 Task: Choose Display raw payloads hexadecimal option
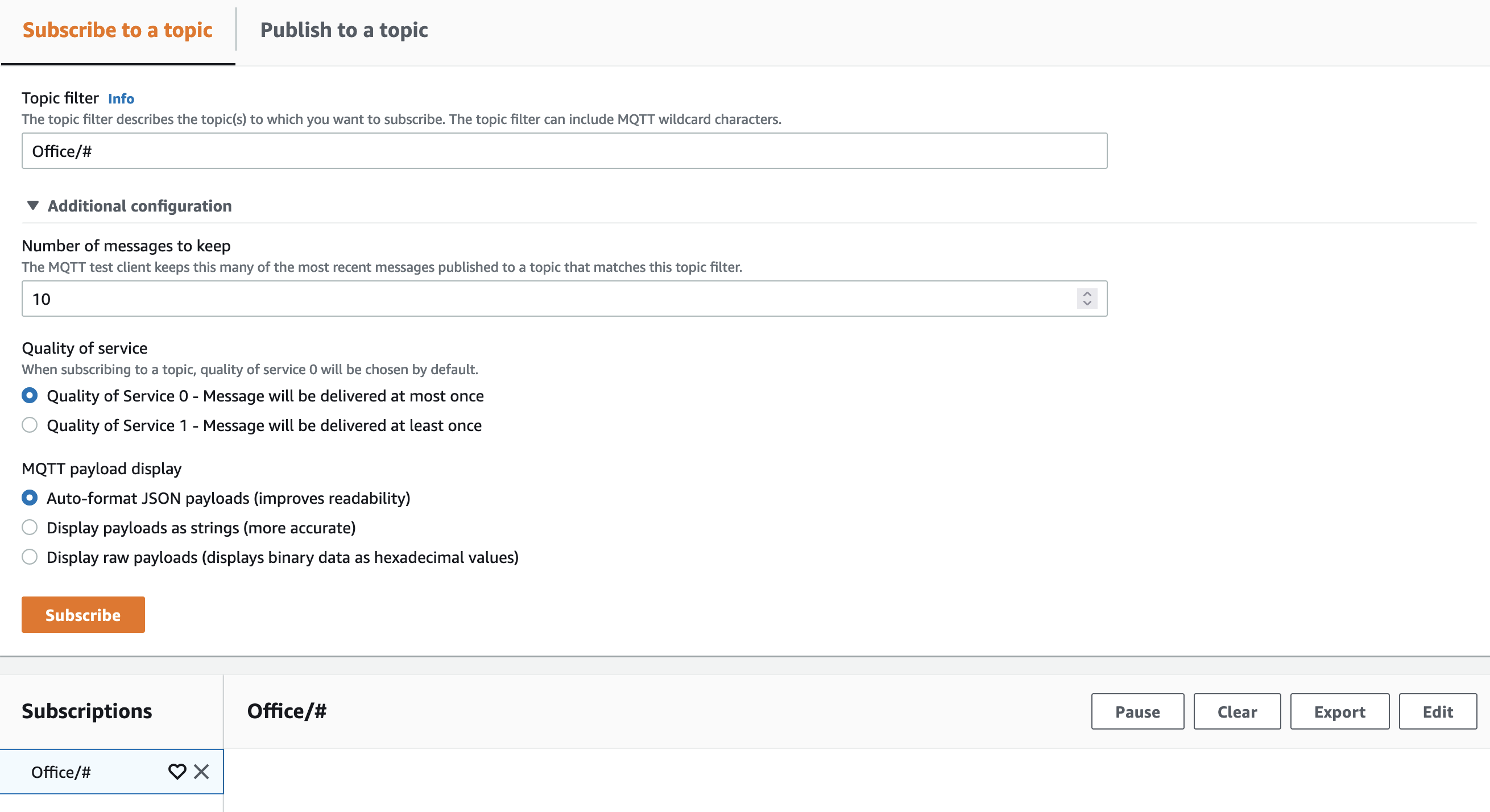pyautogui.click(x=30, y=557)
